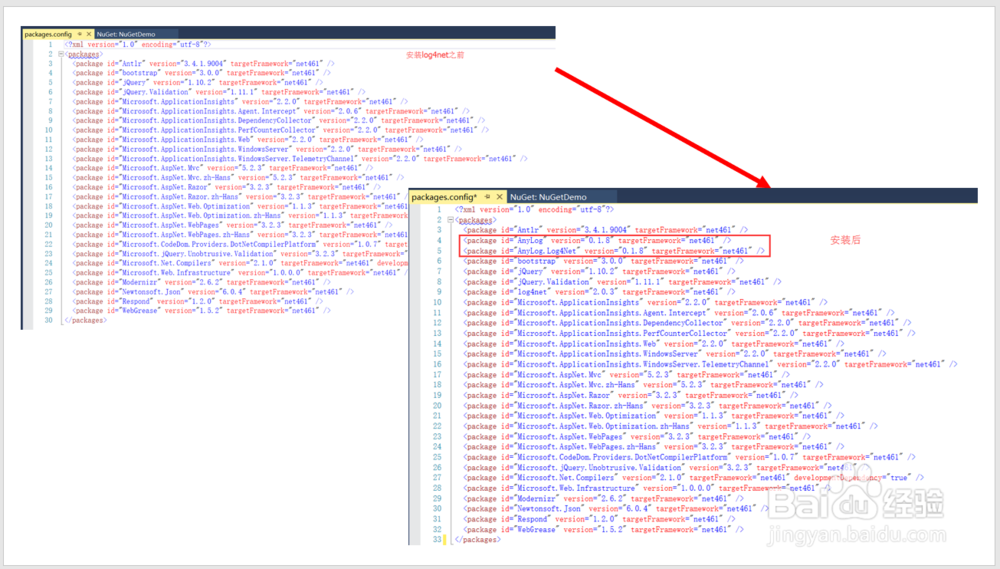Click xml declaration in unmodified packages.config editor
Screen dimensions: 1000x569
click(x=138, y=45)
